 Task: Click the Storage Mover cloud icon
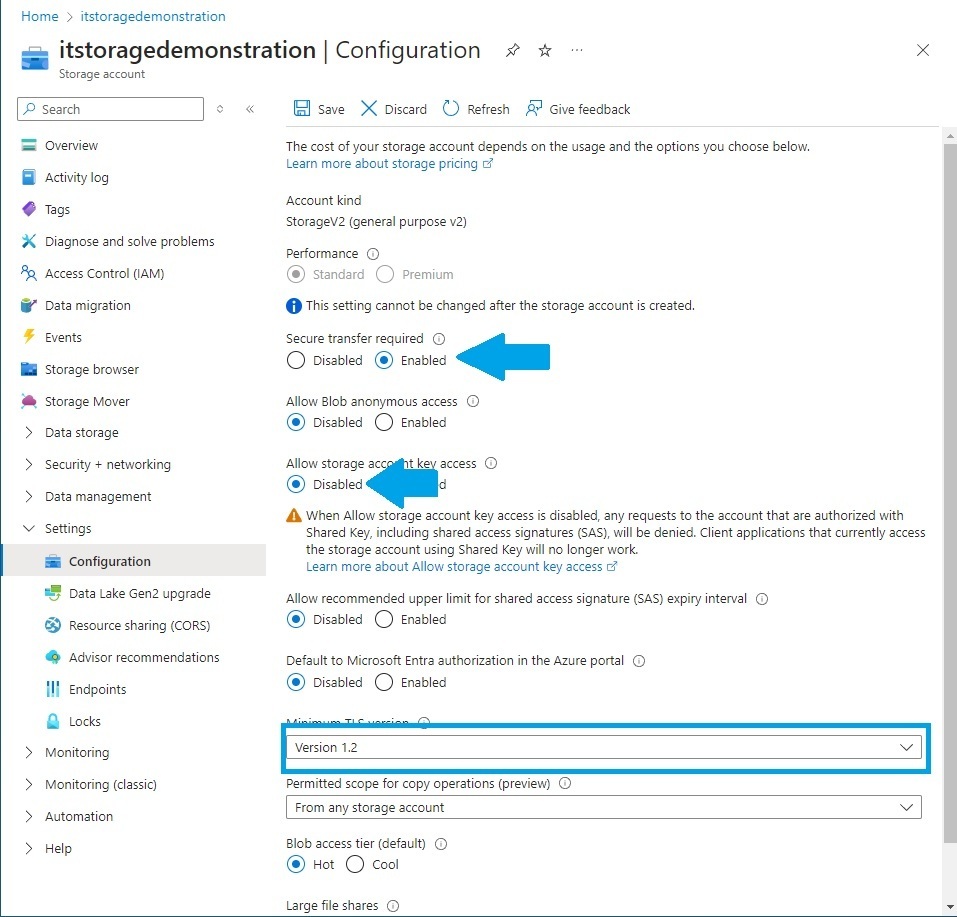pyautogui.click(x=29, y=401)
